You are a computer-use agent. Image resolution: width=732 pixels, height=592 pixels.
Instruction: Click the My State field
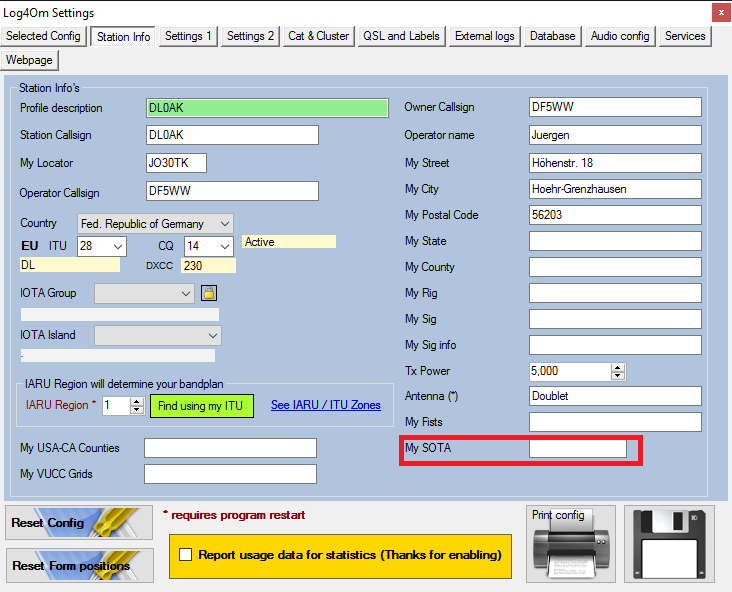615,241
